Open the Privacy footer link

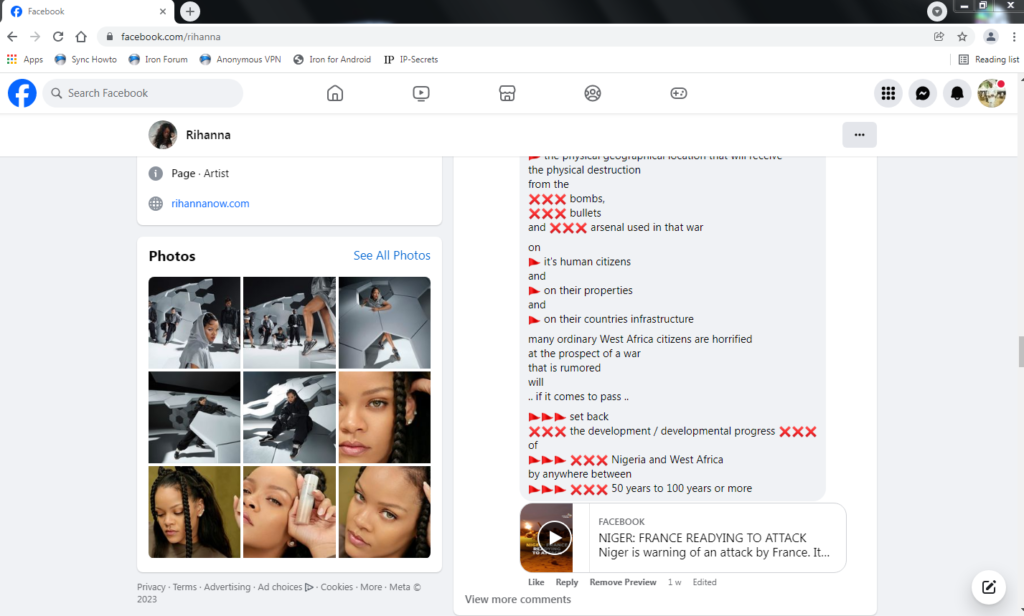click(x=151, y=587)
